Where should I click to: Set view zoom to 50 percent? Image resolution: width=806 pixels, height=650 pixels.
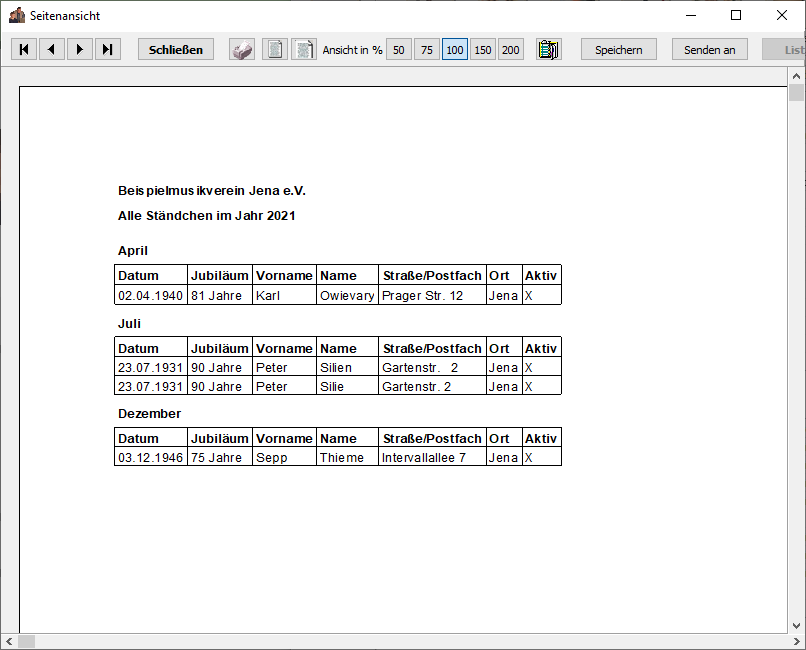(399, 50)
